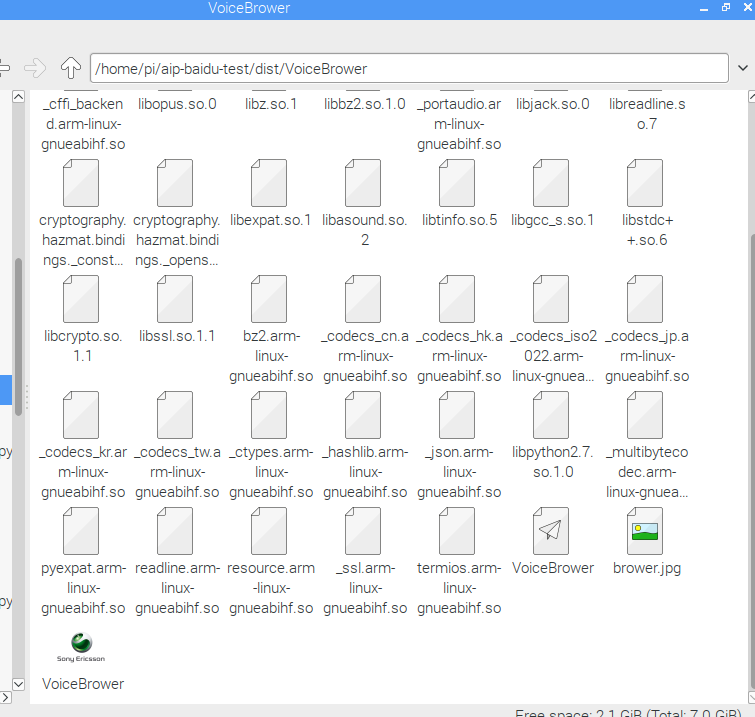Image resolution: width=755 pixels, height=717 pixels.
Task: Select the termios.arm-linux-gnueabihf.so file icon
Action: click(x=457, y=532)
